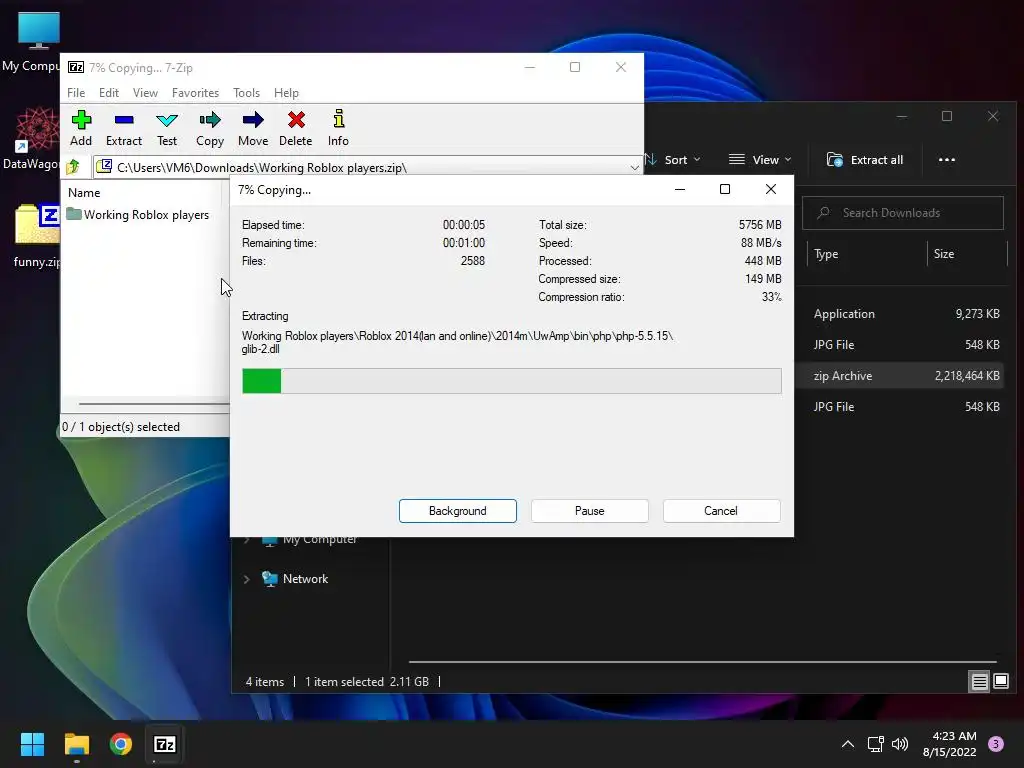Open File Explorer from the taskbar

[x=76, y=744]
